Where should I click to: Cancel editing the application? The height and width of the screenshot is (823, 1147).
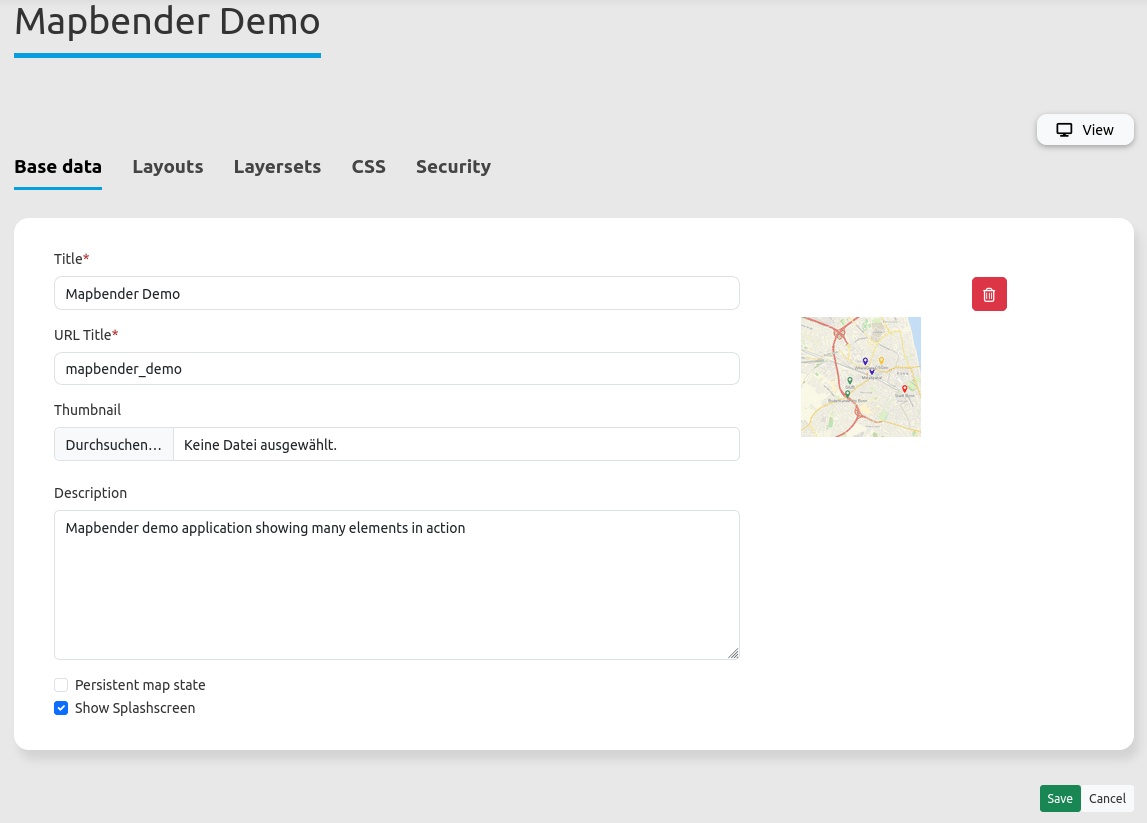[1107, 798]
